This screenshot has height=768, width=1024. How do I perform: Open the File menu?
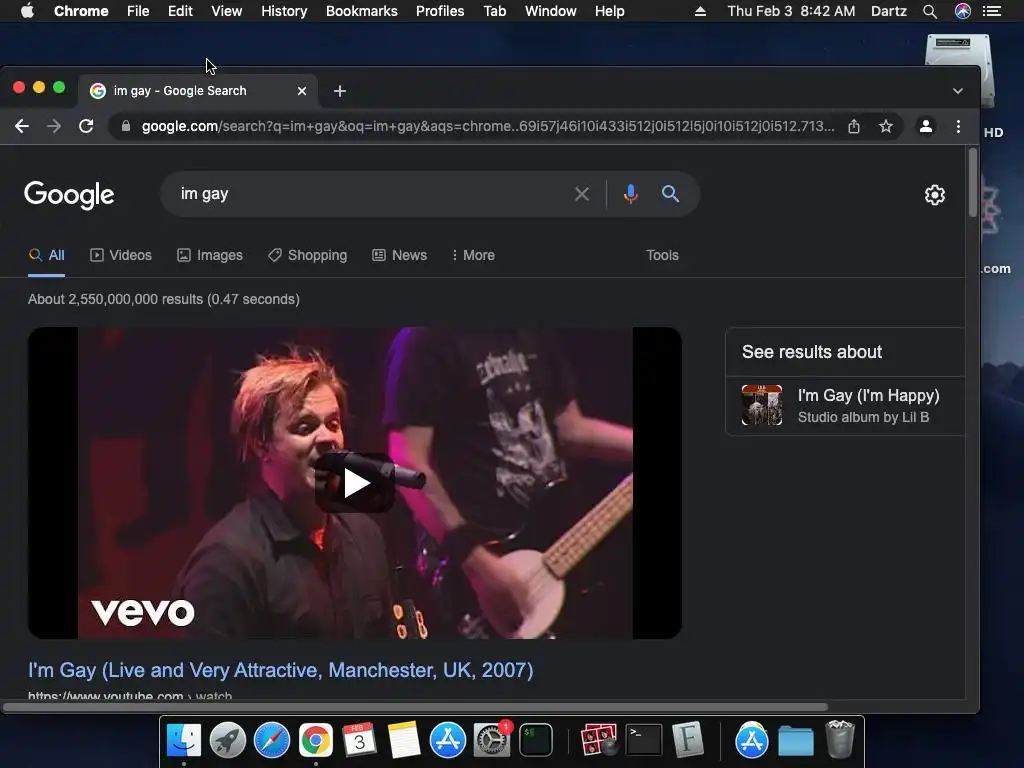pos(138,11)
